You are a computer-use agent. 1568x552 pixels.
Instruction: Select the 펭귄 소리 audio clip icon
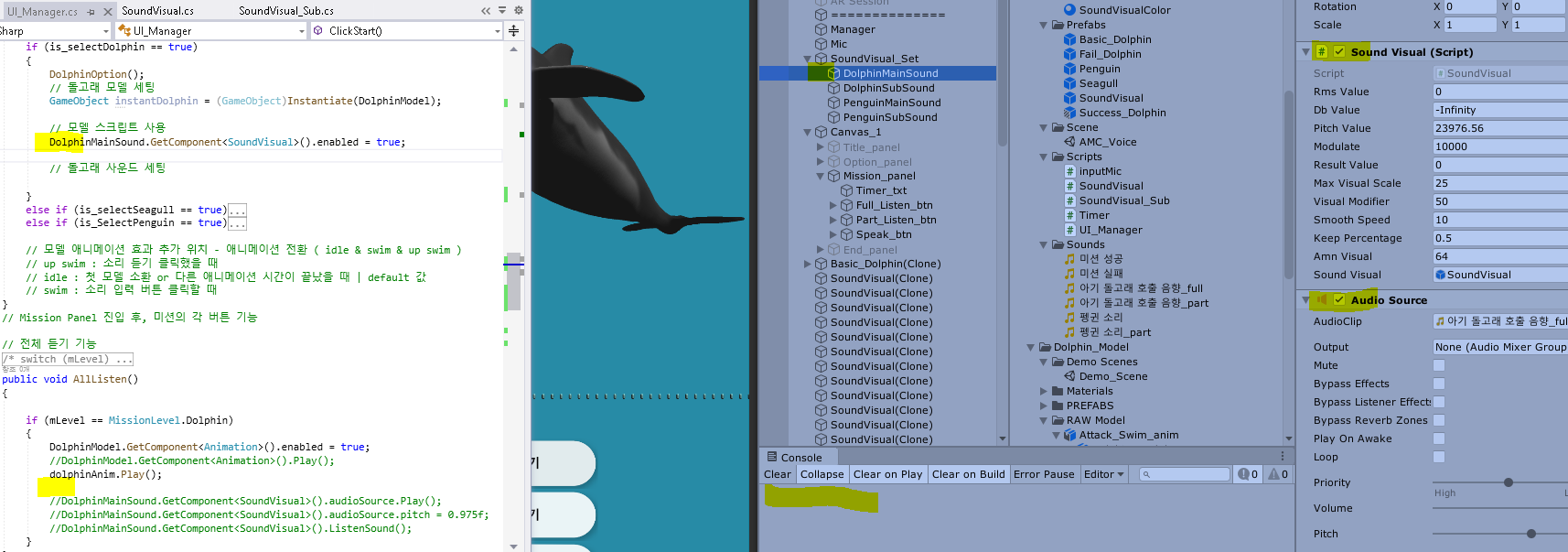pyautogui.click(x=1069, y=318)
